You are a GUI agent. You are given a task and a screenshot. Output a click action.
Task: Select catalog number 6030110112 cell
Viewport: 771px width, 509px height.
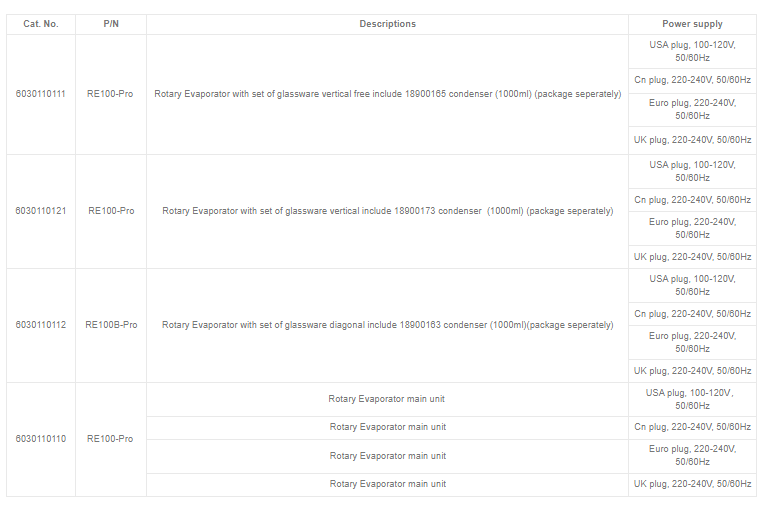(41, 325)
